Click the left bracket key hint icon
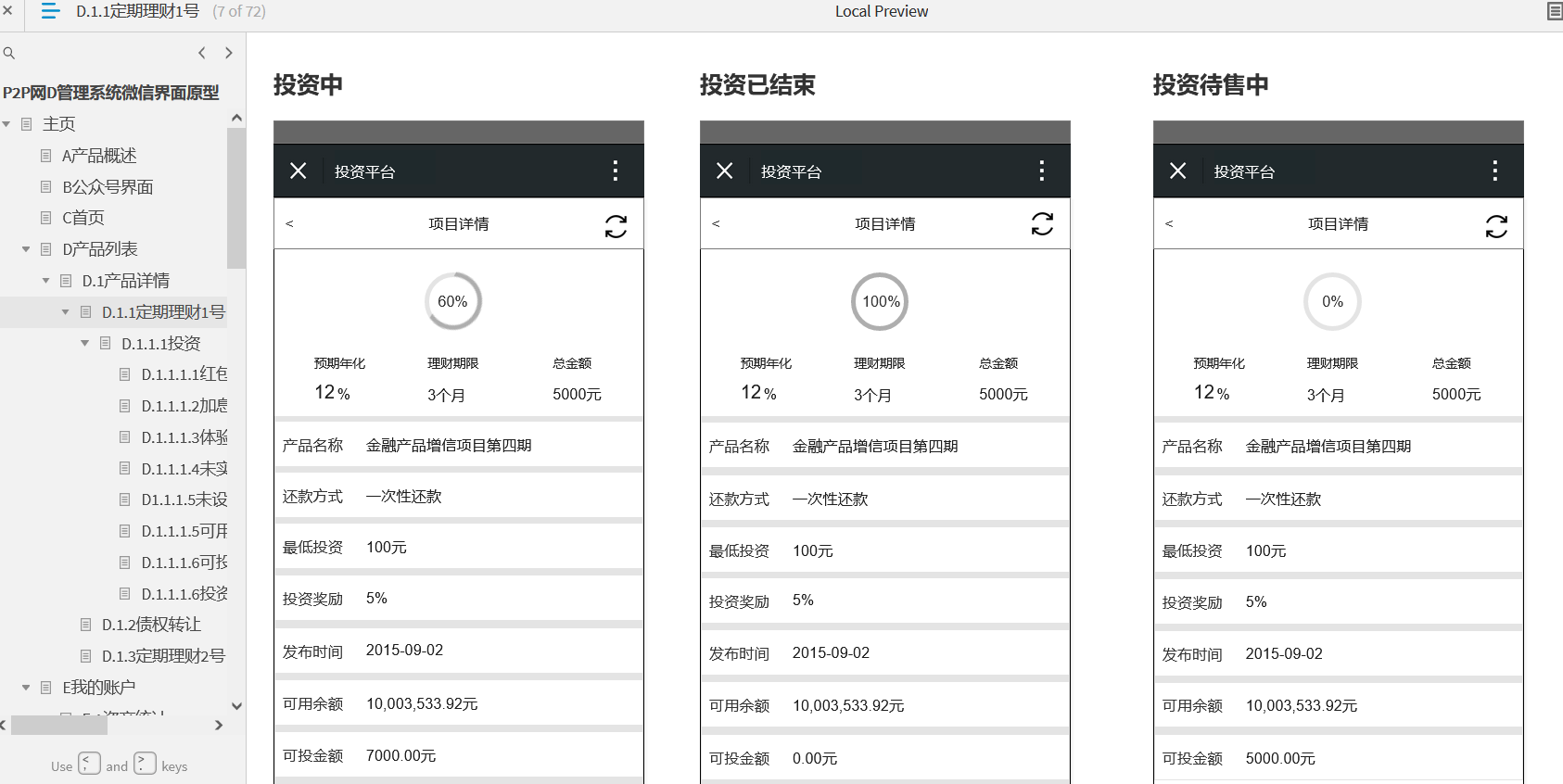 [x=89, y=764]
